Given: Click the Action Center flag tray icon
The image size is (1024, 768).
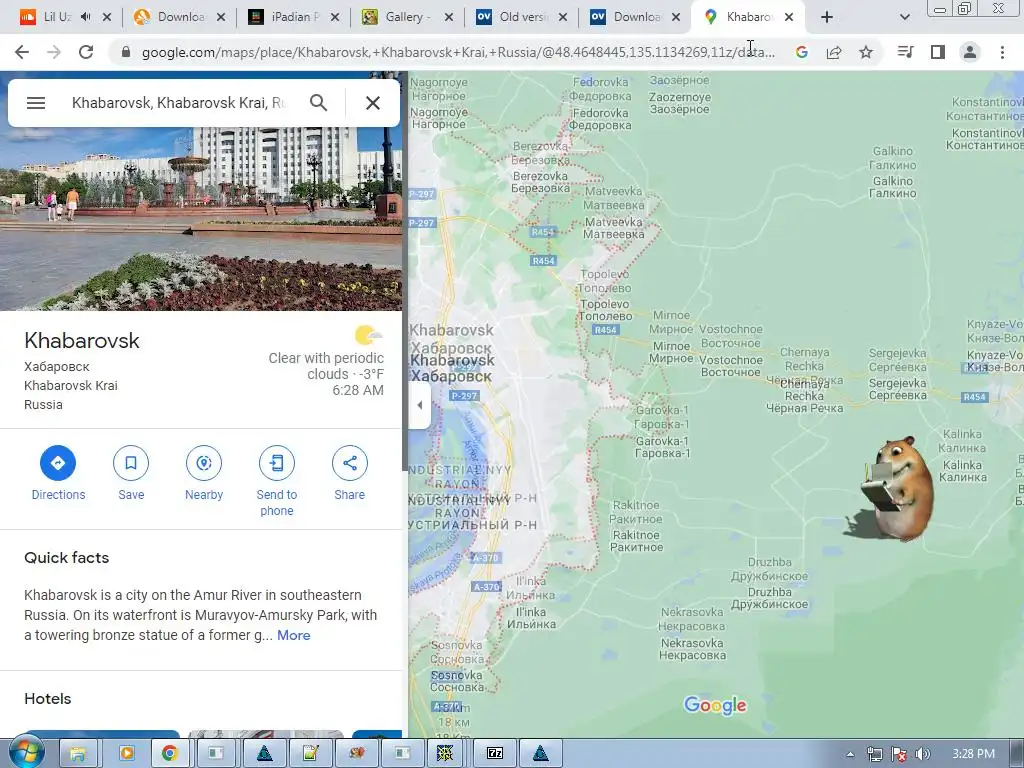Looking at the screenshot, I should click(x=899, y=754).
